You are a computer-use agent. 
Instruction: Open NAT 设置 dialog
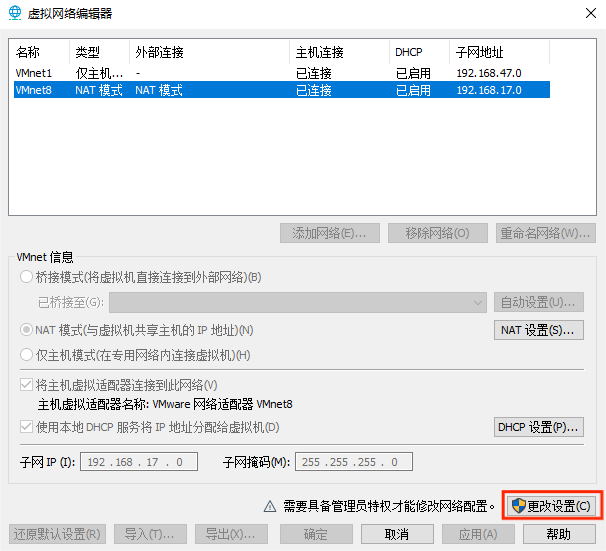539,330
